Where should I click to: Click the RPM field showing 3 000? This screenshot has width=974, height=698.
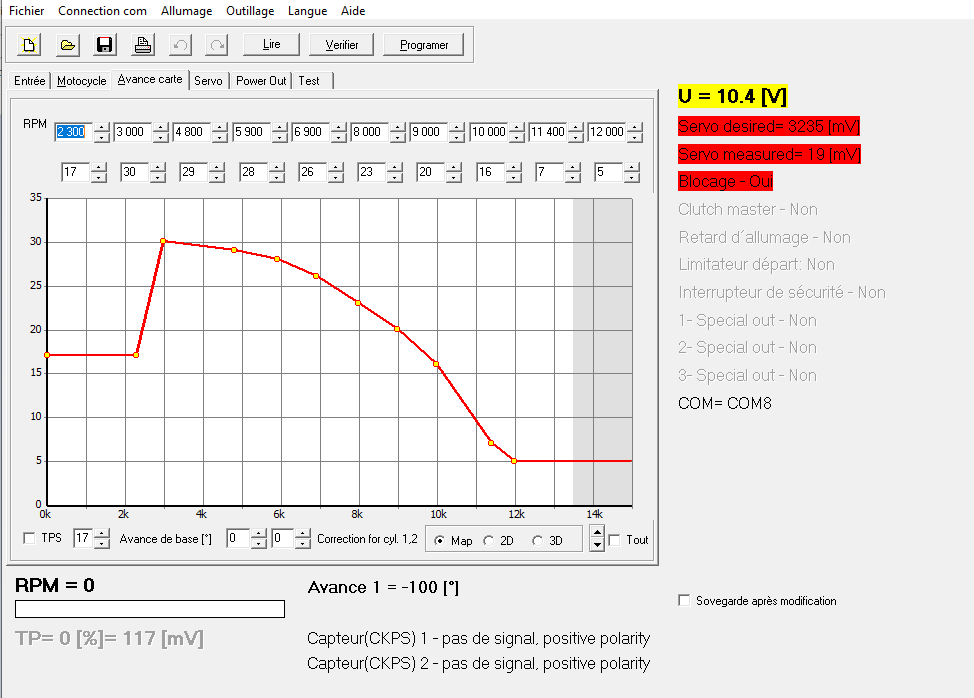click(132, 132)
